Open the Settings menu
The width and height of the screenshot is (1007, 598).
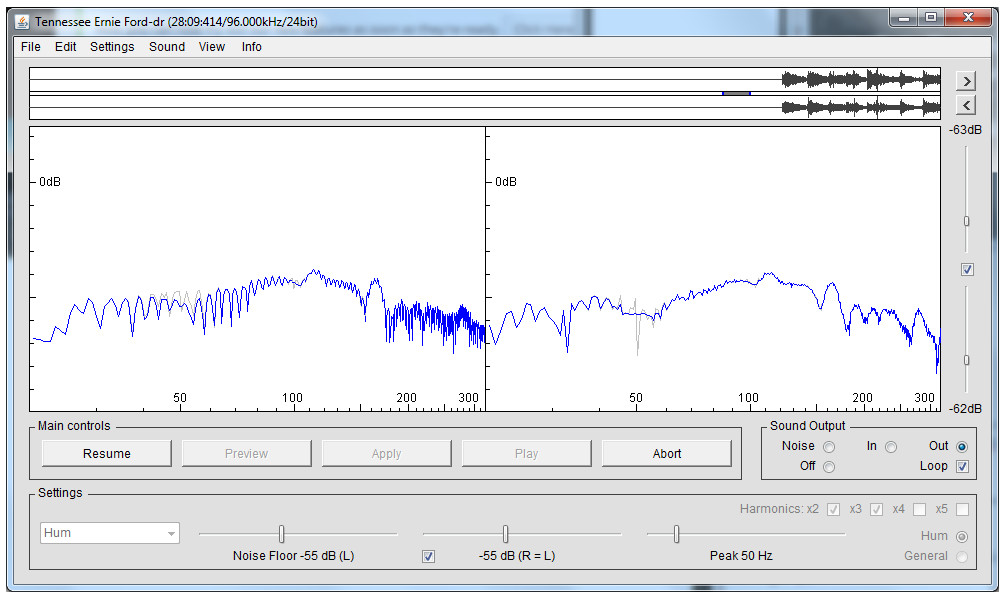tap(112, 47)
